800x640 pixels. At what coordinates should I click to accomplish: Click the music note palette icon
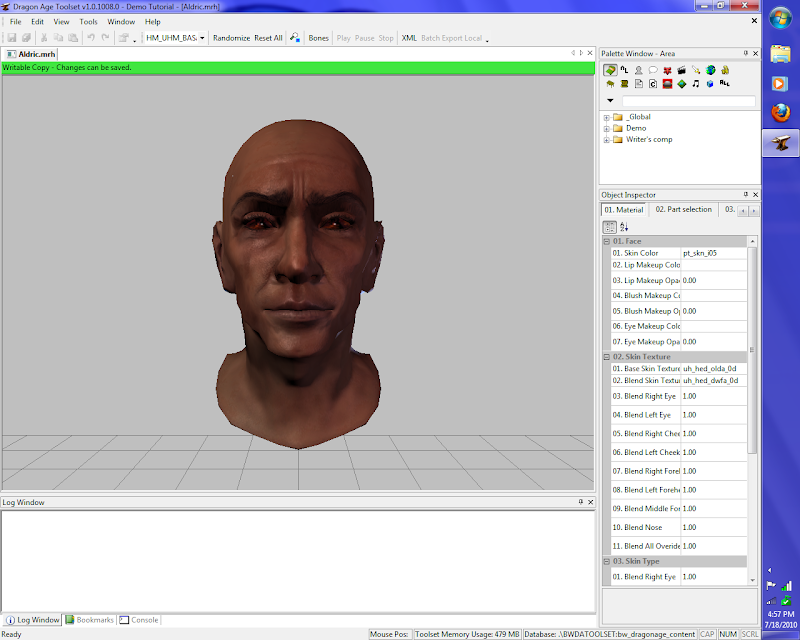tap(696, 84)
